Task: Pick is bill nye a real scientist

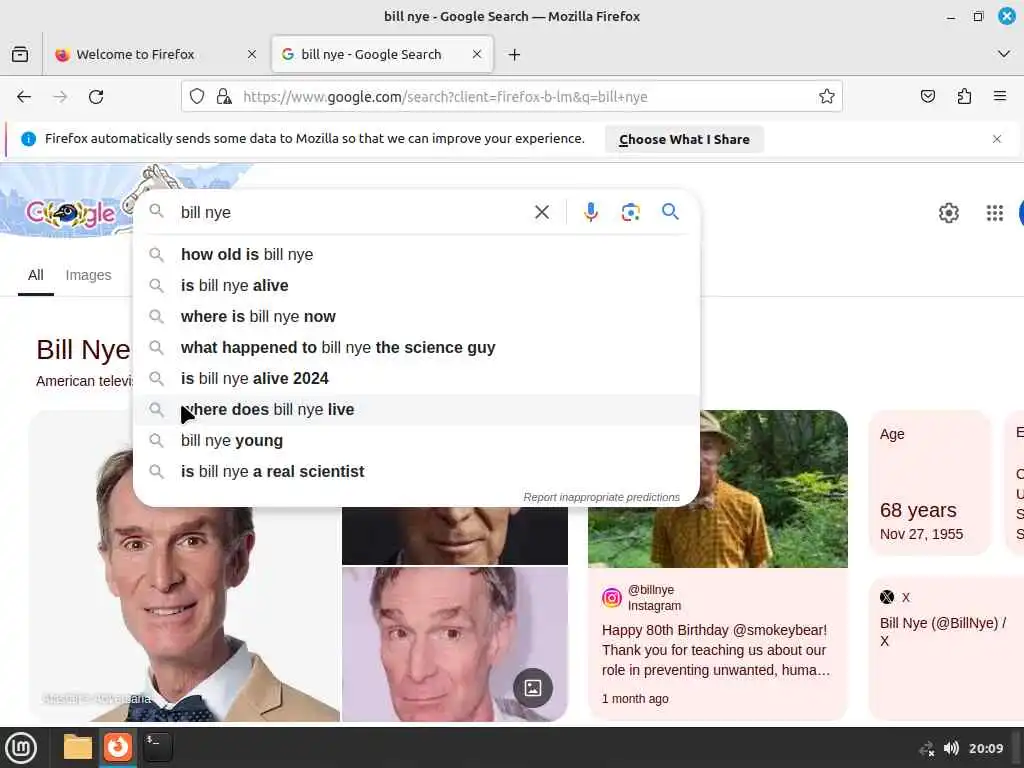Action: [416, 472]
